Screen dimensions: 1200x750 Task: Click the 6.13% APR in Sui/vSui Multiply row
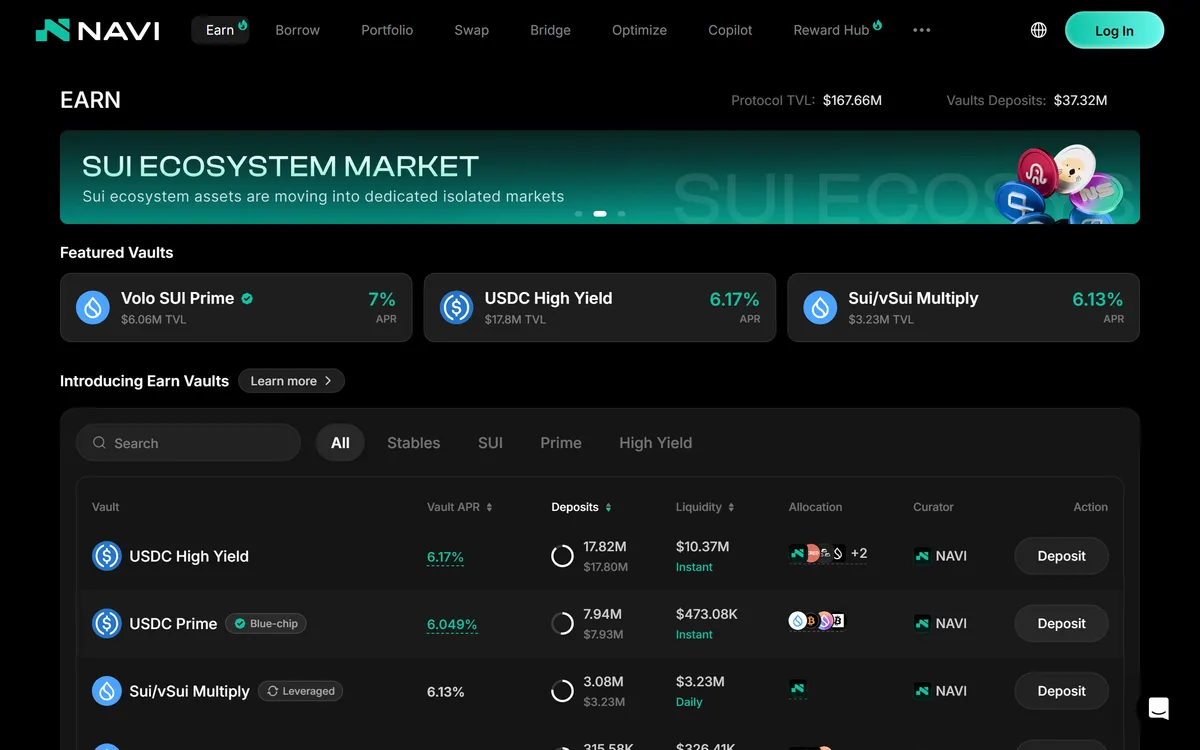pos(446,691)
